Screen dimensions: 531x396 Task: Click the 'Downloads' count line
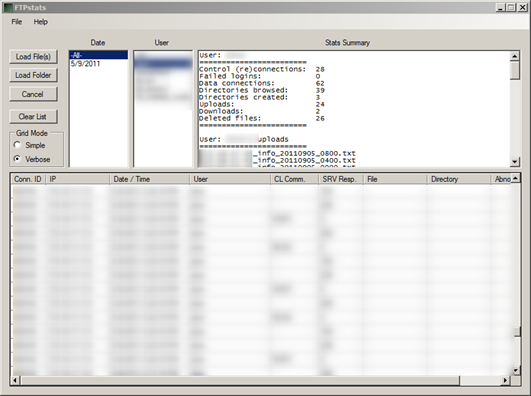point(259,111)
